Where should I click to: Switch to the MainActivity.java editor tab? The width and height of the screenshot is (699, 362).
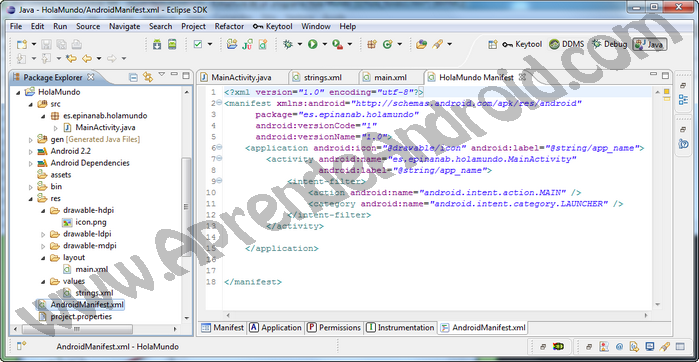coord(243,78)
